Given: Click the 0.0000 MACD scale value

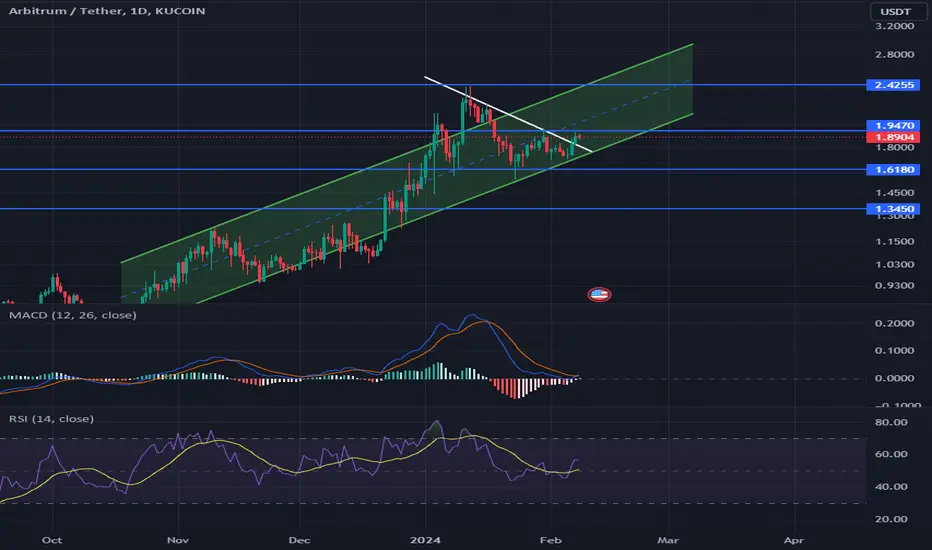Looking at the screenshot, I should [895, 378].
